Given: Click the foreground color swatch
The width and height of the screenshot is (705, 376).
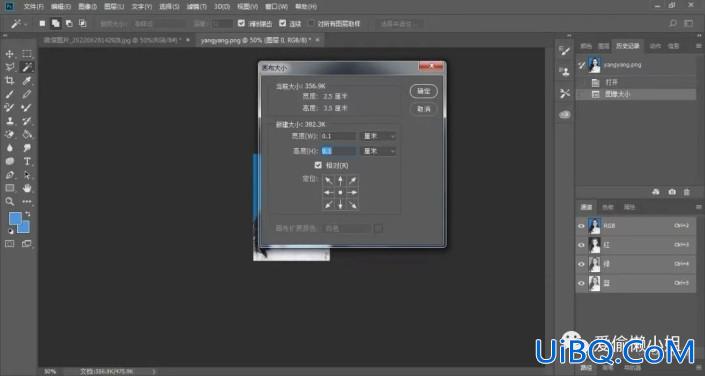Looking at the screenshot, I should coord(15,219).
